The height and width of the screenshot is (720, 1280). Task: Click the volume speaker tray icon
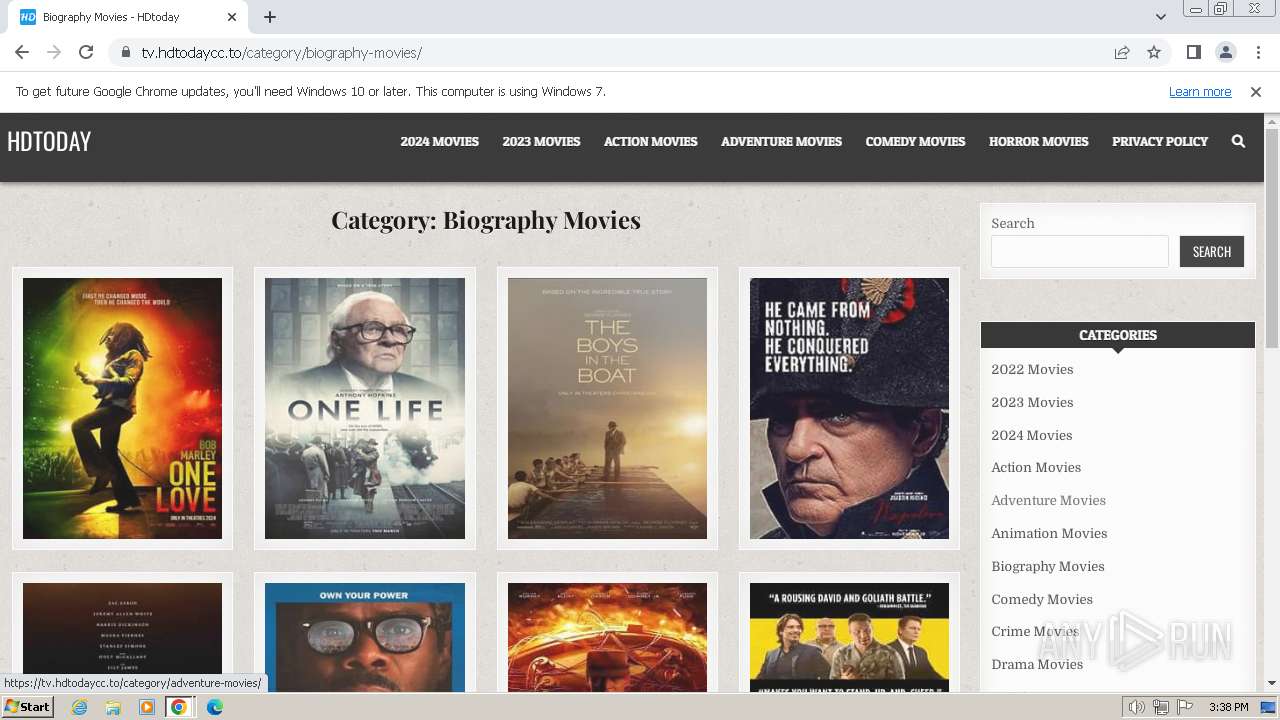1137,707
